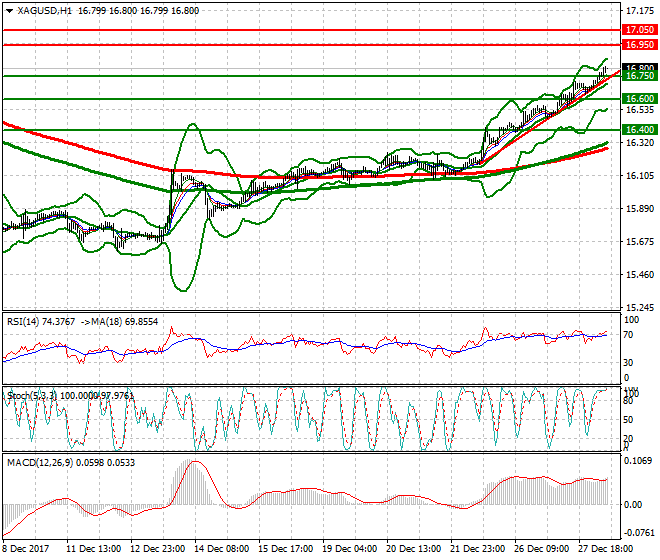The width and height of the screenshot is (660, 560).
Task: Click the 20 Dec 13:00 time label
Action: click(x=414, y=549)
